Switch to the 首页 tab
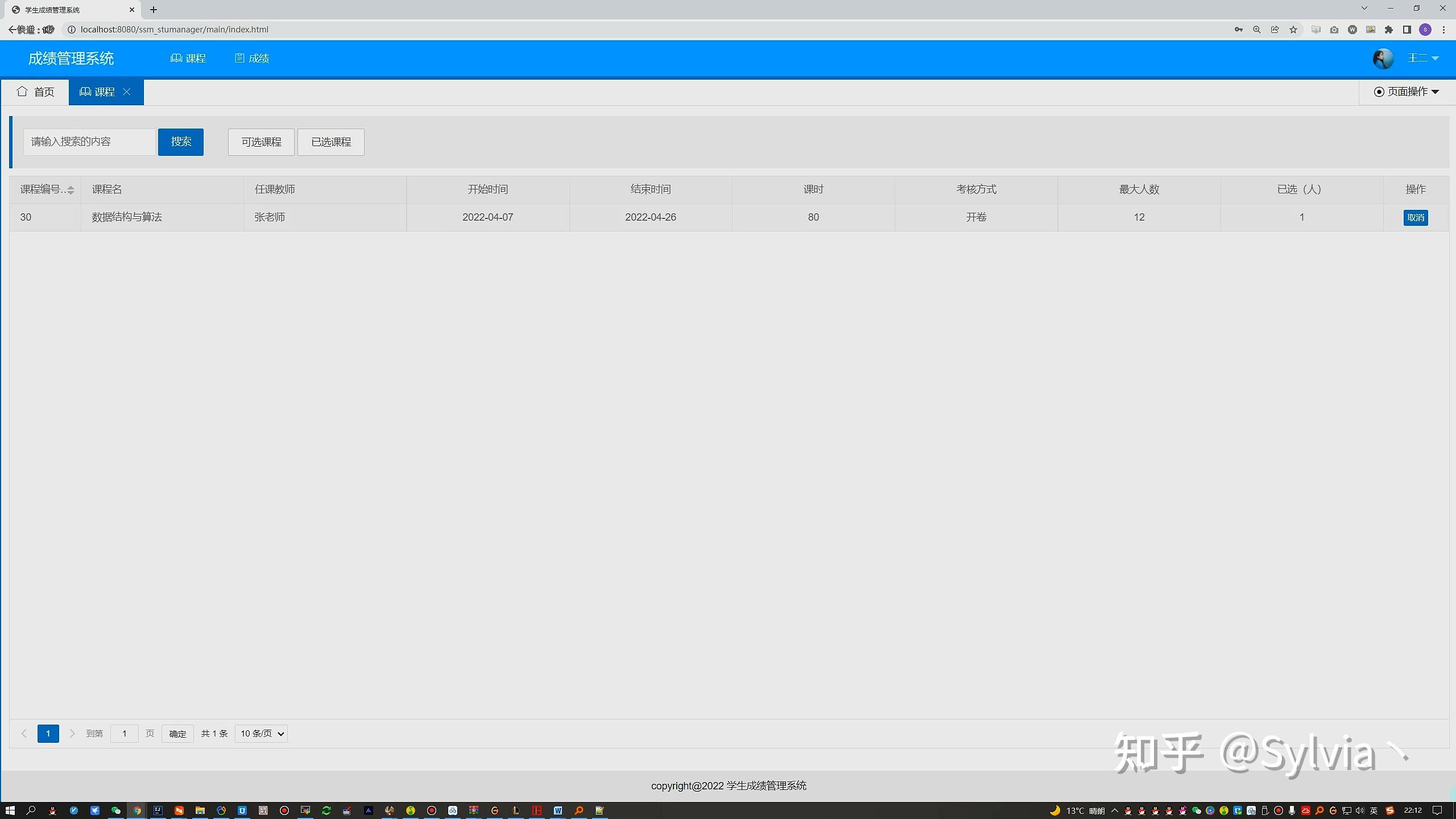This screenshot has width=1456, height=819. pos(35,92)
